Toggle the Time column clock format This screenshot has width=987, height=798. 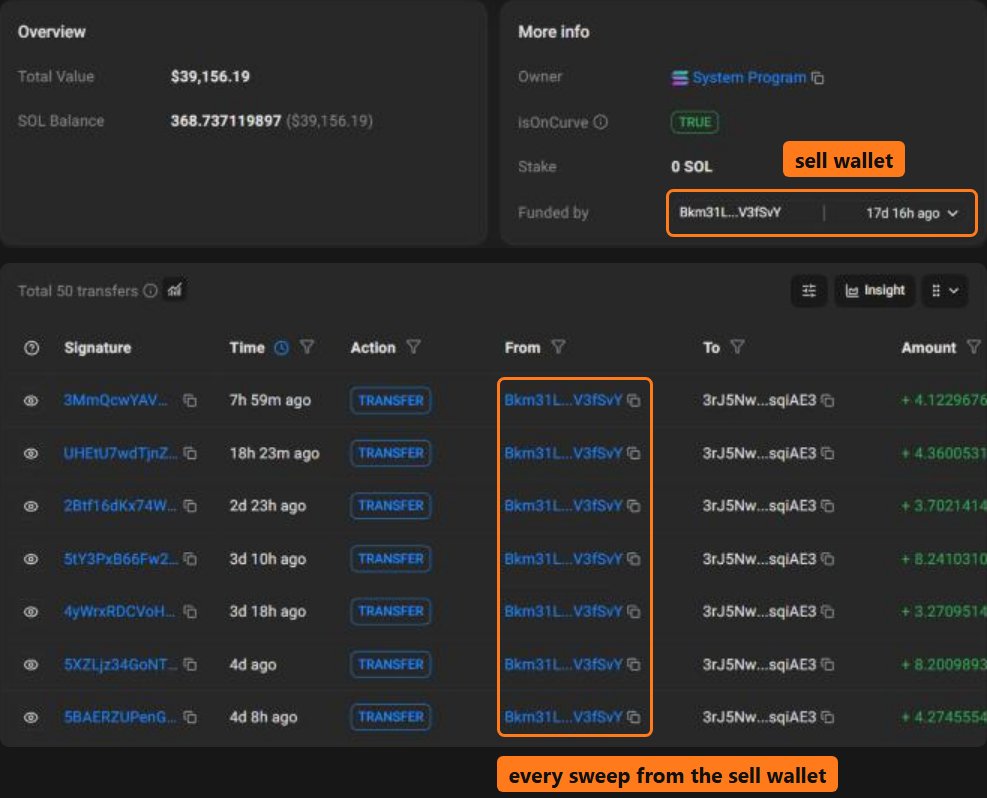(281, 347)
